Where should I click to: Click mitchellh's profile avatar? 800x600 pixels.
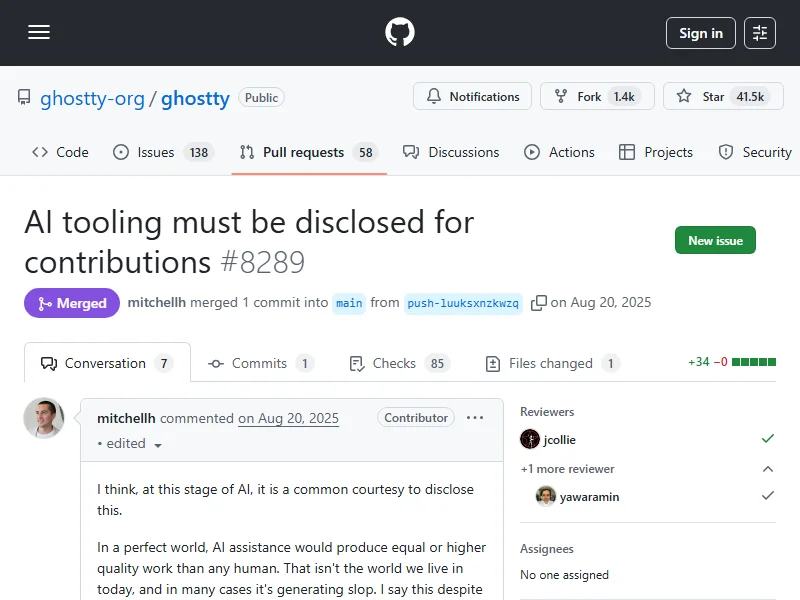tap(44, 418)
